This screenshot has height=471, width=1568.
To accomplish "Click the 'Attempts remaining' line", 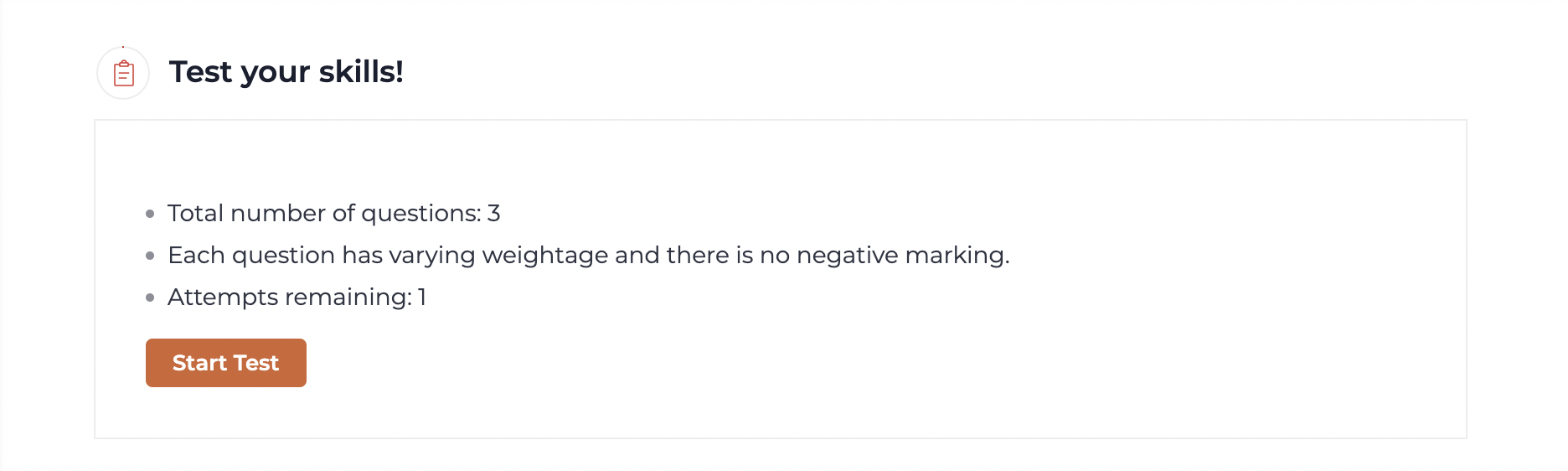I will tap(297, 298).
